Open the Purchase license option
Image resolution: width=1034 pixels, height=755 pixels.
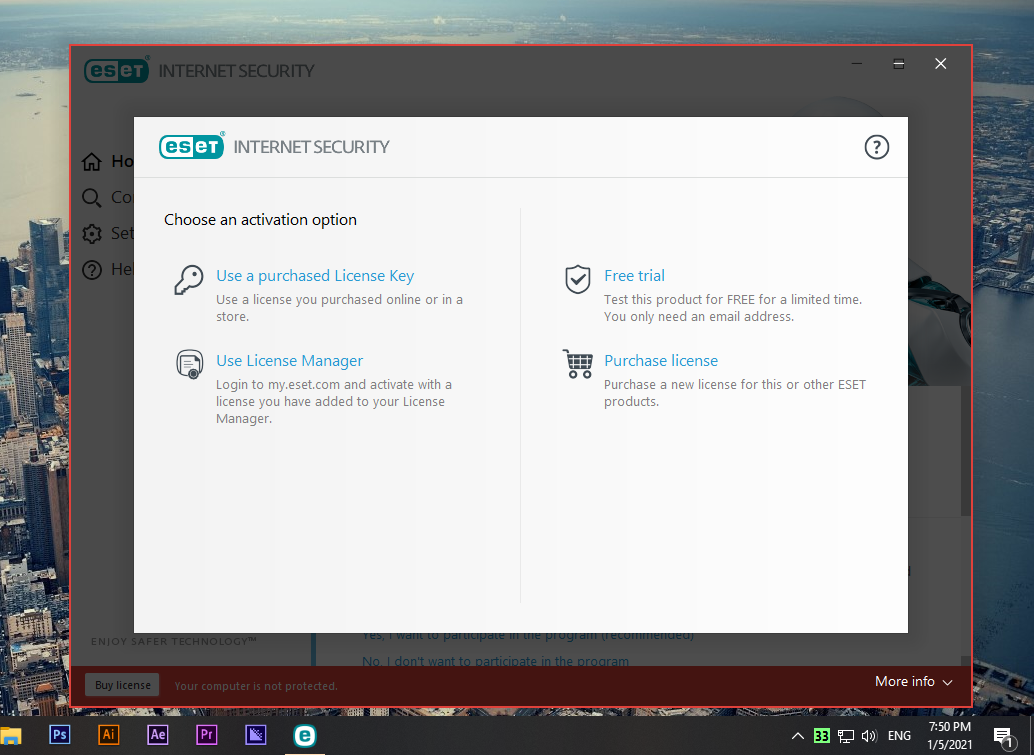(x=661, y=361)
